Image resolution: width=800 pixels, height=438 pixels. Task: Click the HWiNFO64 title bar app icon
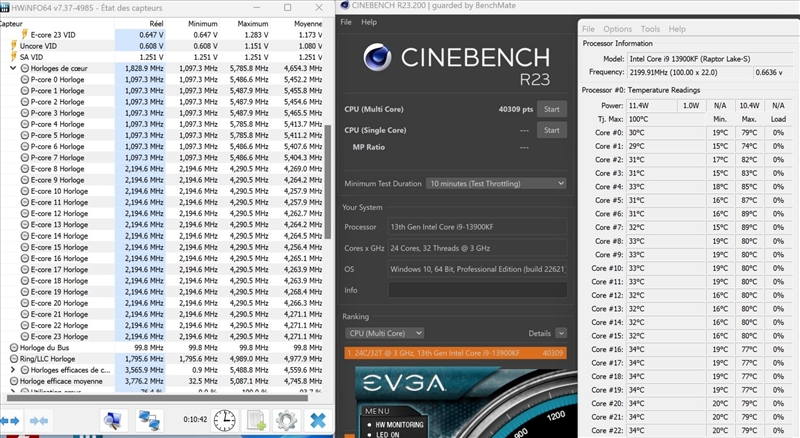(x=5, y=8)
